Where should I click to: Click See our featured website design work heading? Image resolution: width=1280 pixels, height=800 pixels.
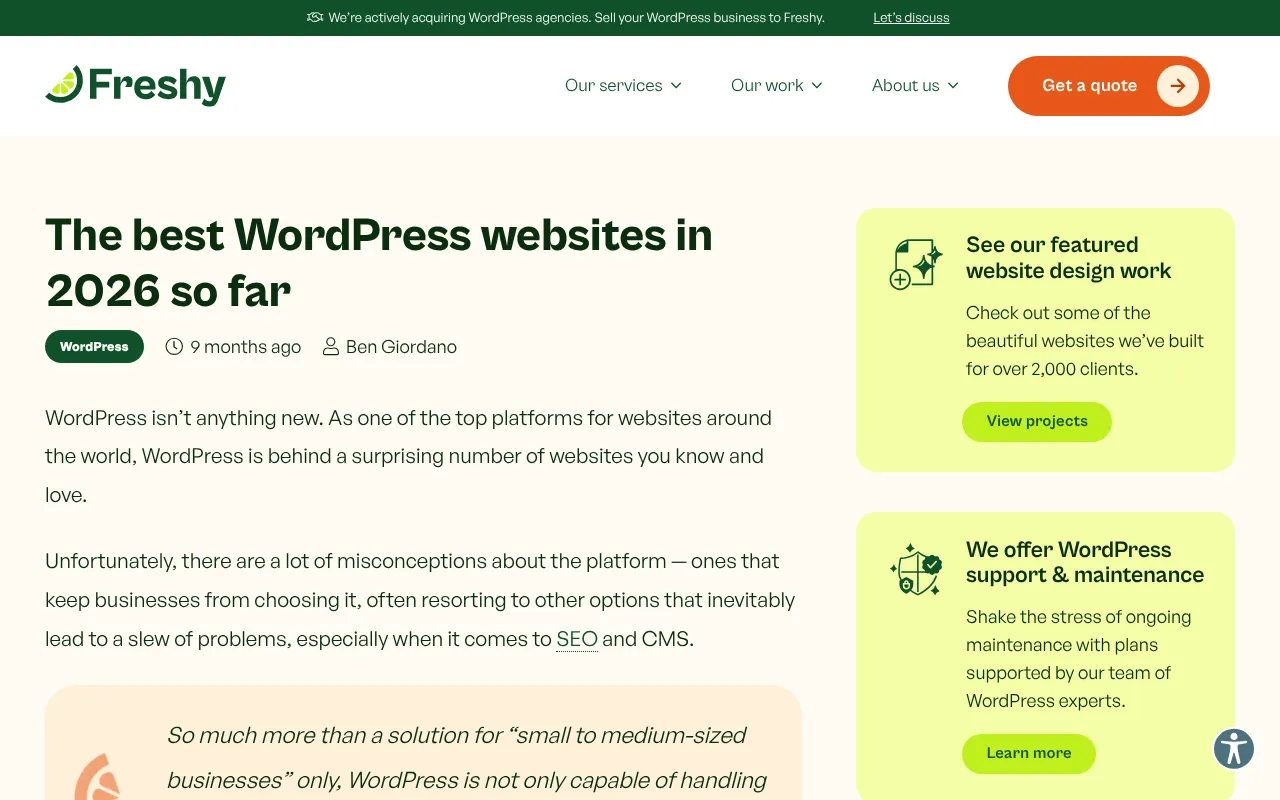1069,258
